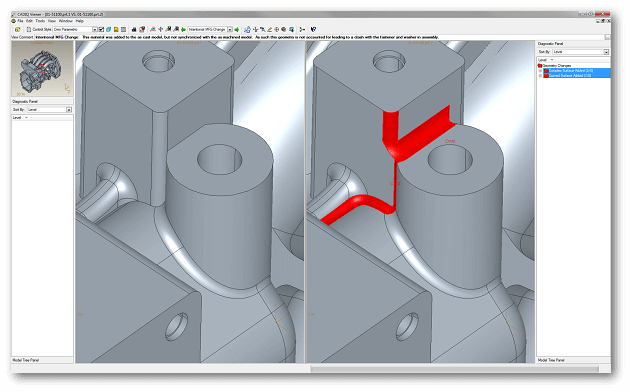The image size is (630, 392).
Task: Toggle the red Geometry Changes marker
Action: (x=540, y=65)
